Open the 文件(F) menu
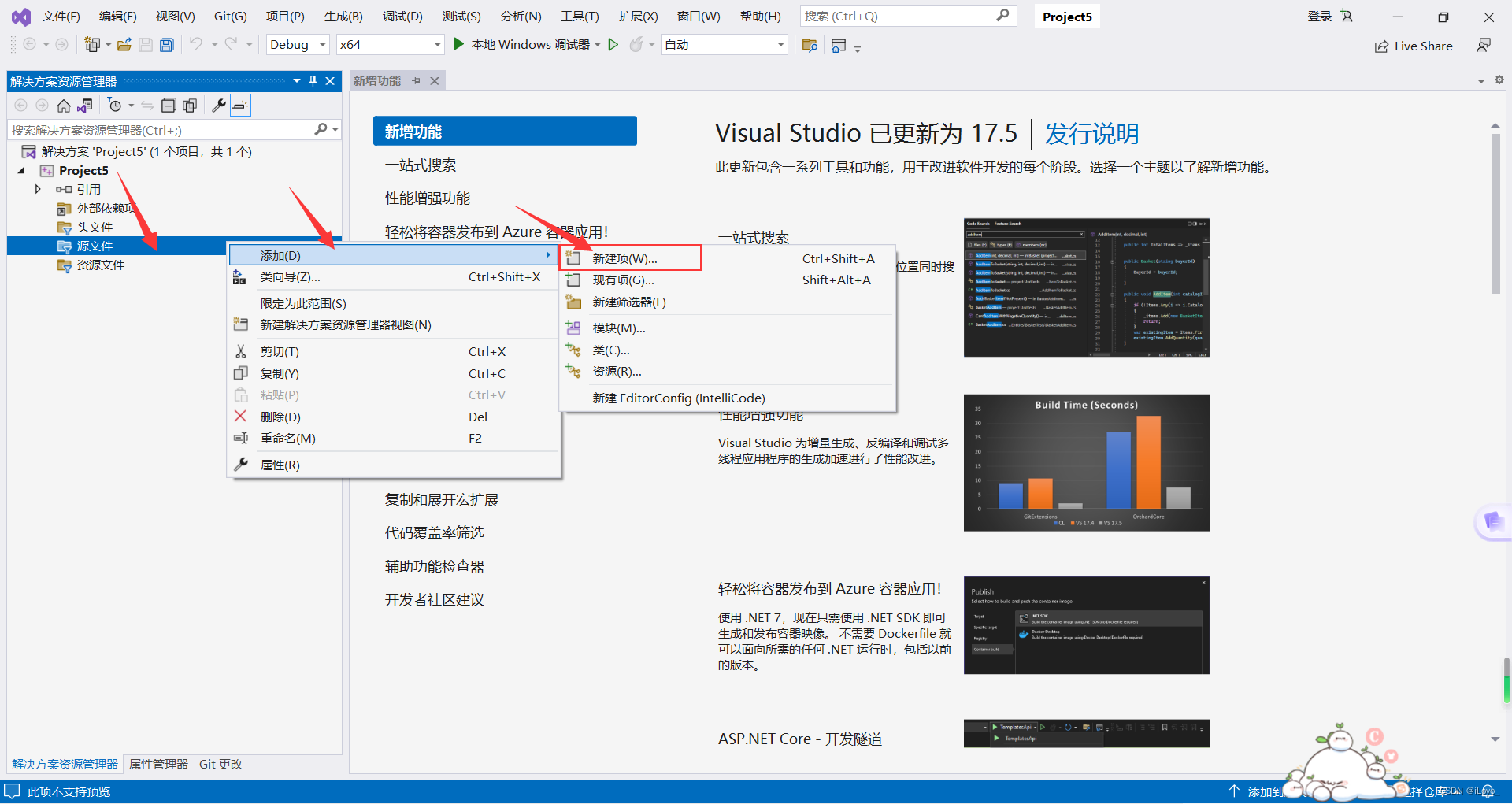The image size is (1512, 804). (x=61, y=16)
